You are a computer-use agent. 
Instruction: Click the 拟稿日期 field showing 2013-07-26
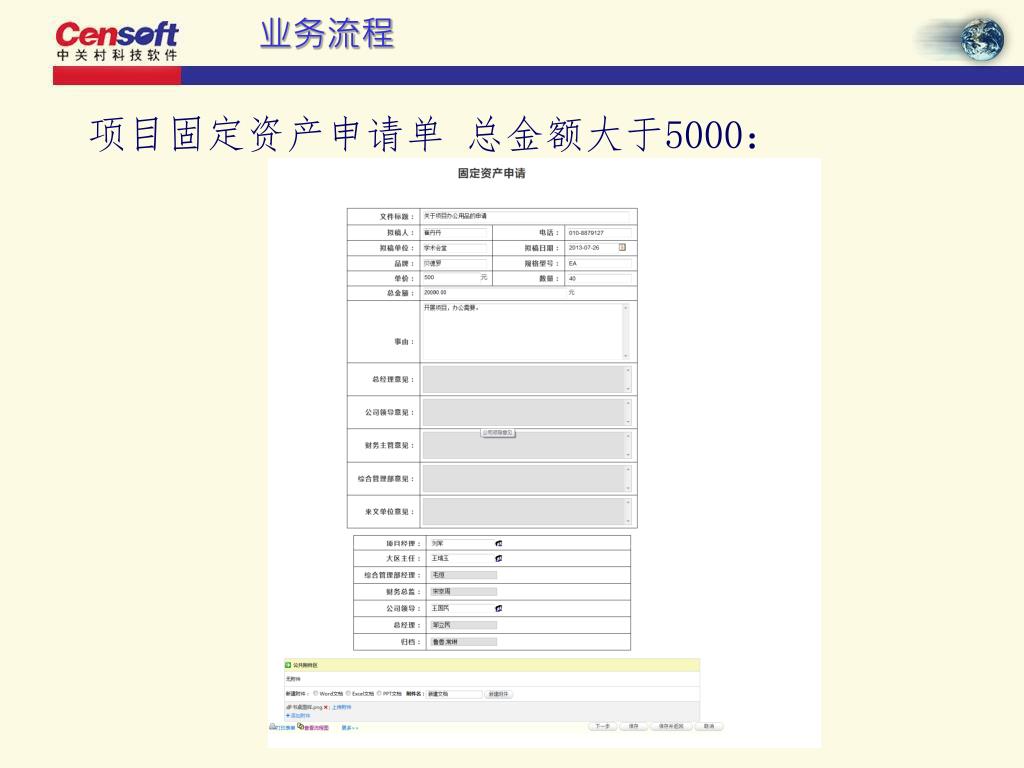coord(592,248)
